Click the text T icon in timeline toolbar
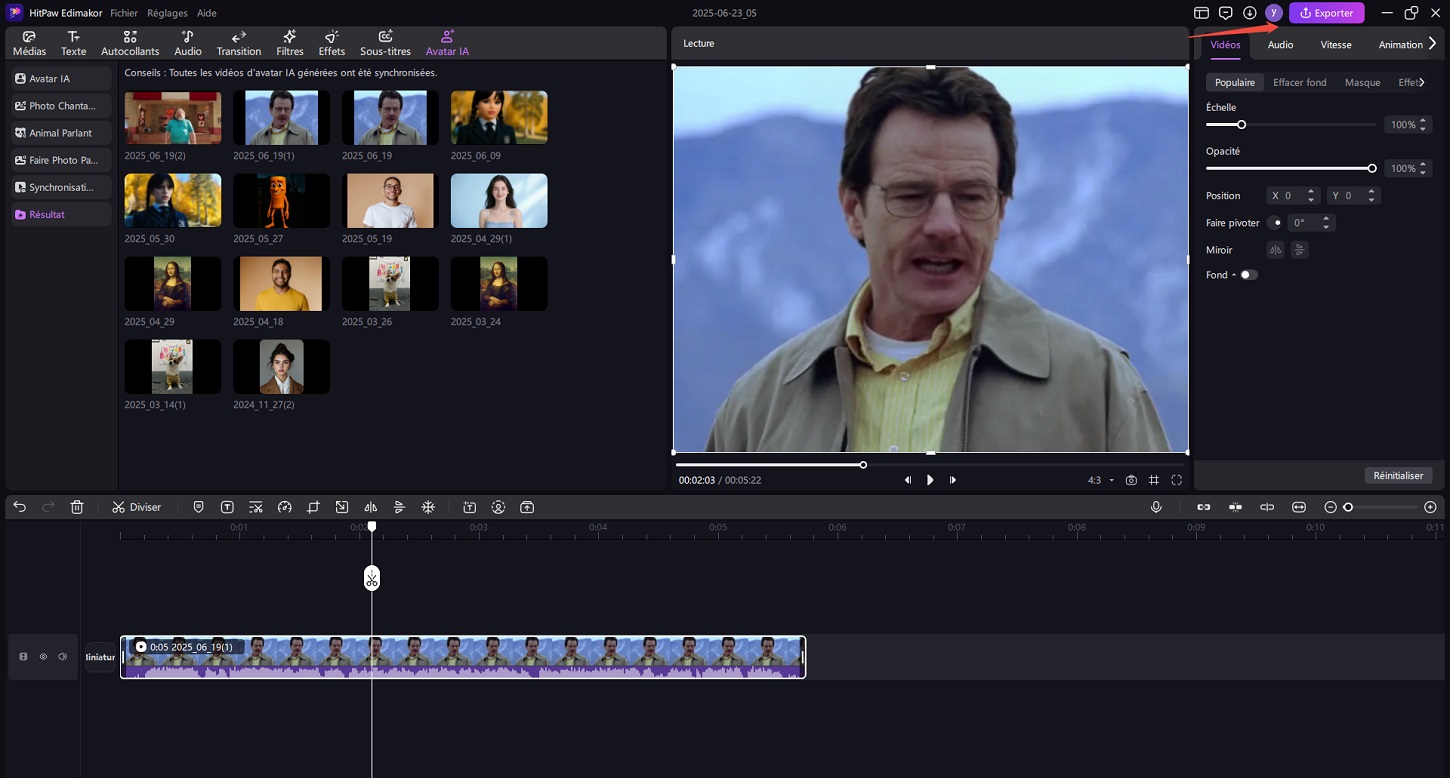Screen dimensions: 1450x778 pos(227,507)
